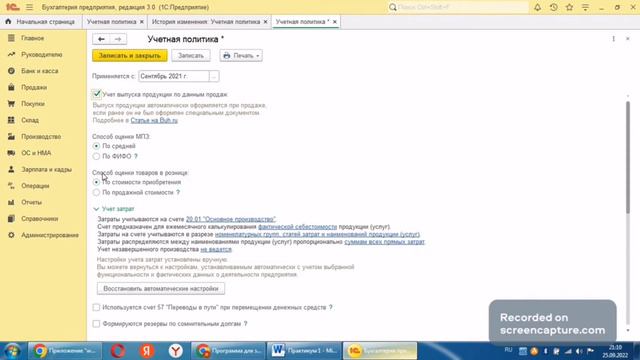The image size is (640, 360).
Task: Open Word document Практикум 1 in taskbar
Action: click(x=304, y=351)
